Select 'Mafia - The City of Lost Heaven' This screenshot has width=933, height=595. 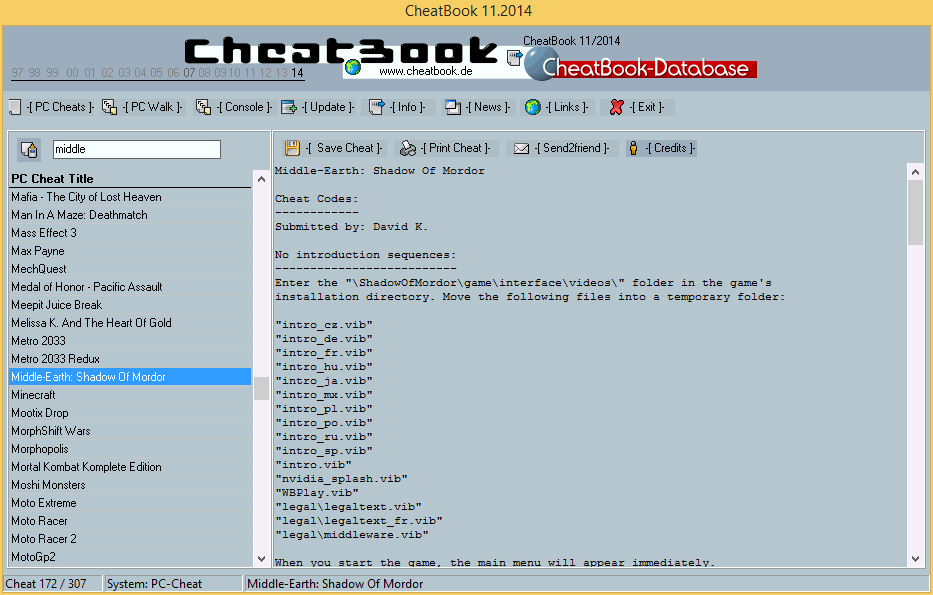tap(130, 197)
